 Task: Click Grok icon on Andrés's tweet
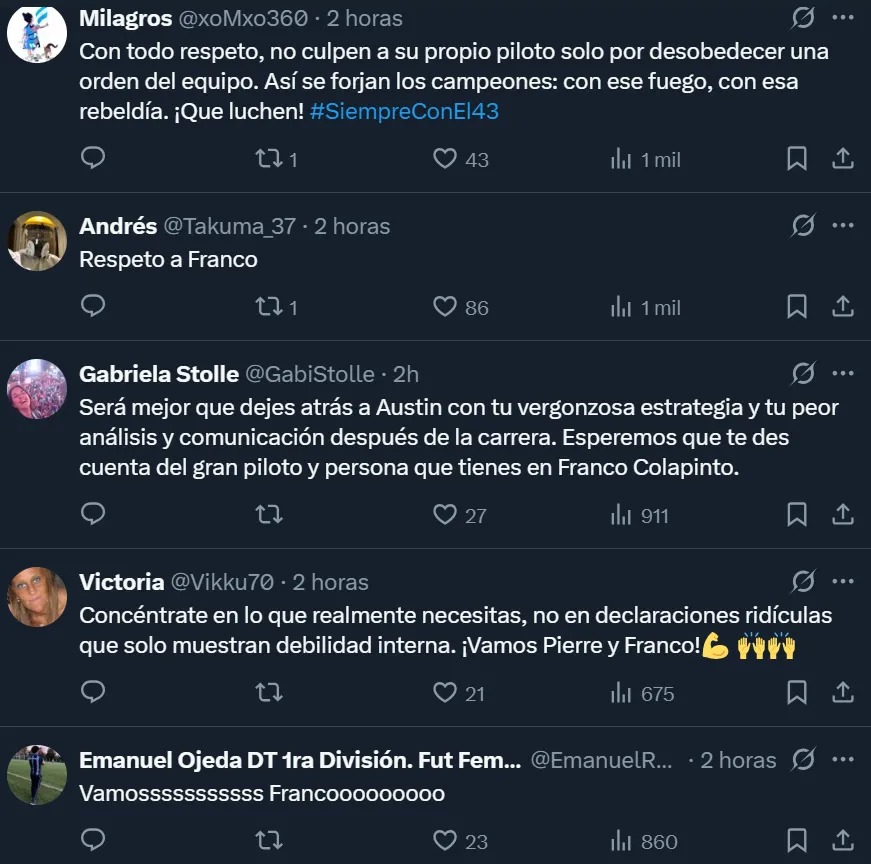point(802,226)
